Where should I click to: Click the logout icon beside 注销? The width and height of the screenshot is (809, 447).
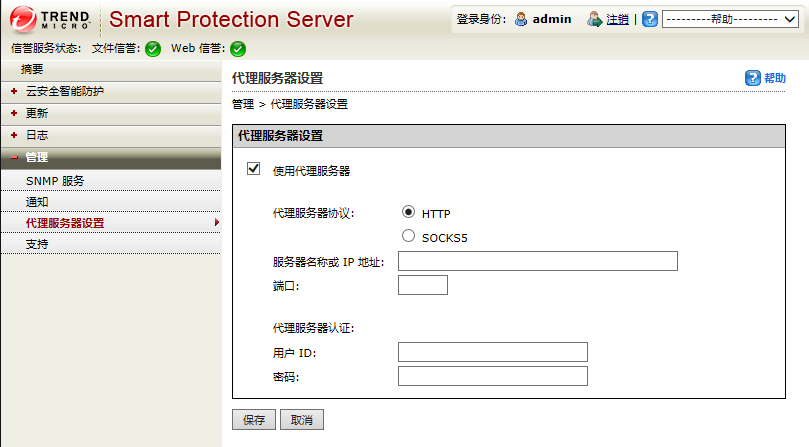(x=595, y=19)
